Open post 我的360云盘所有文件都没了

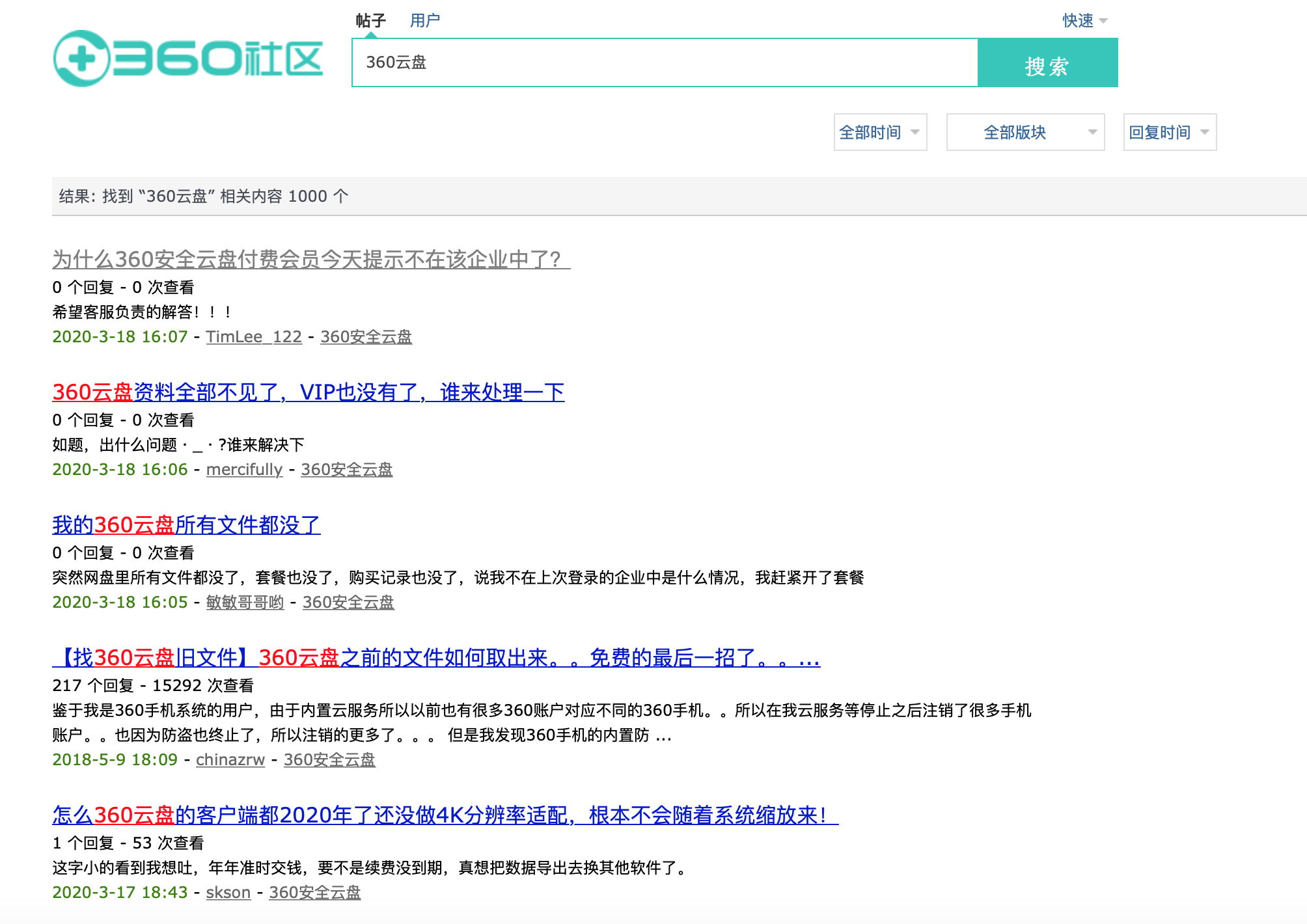[x=186, y=524]
